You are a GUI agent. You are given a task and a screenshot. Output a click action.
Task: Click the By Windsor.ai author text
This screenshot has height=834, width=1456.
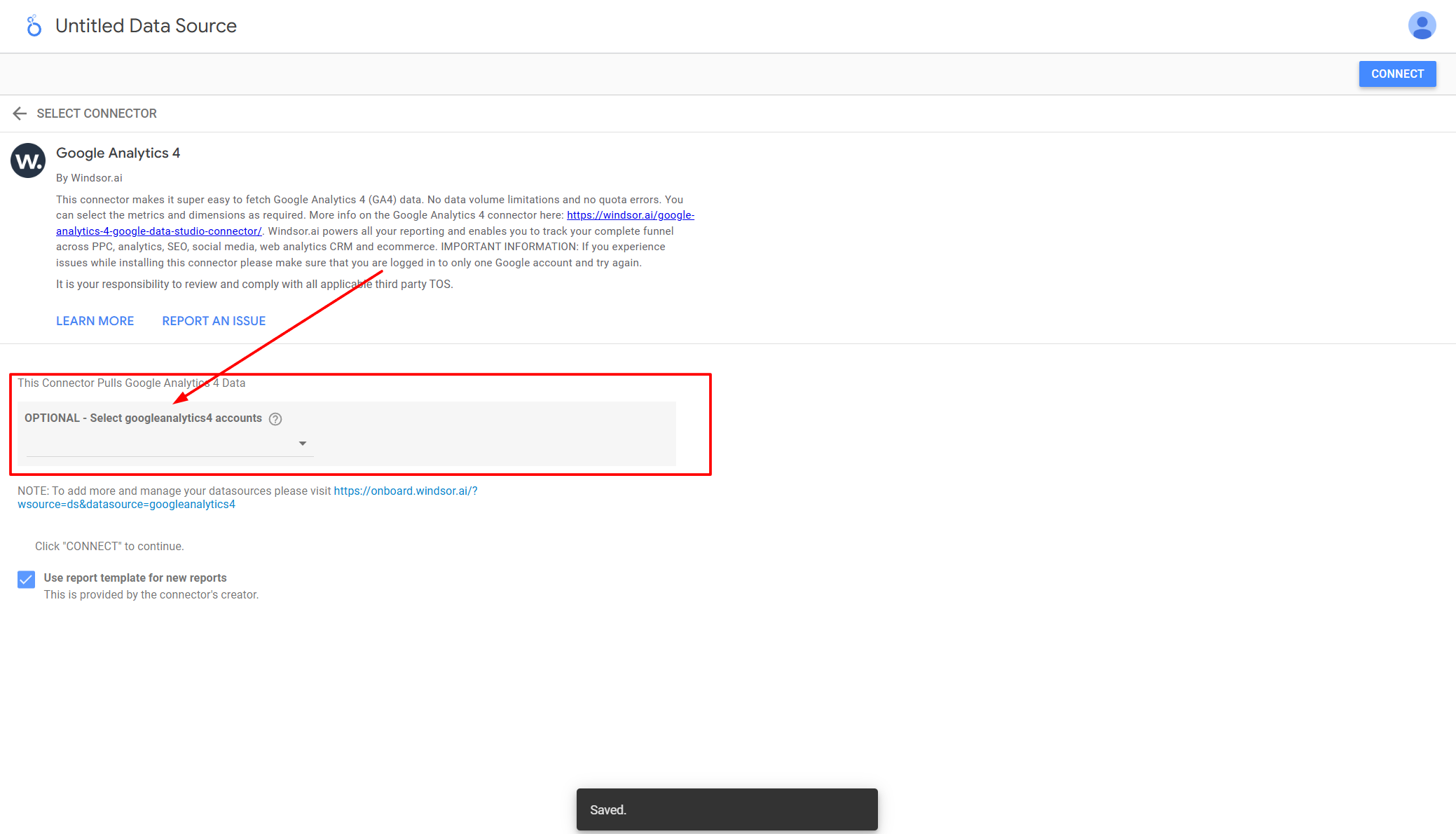tap(89, 178)
